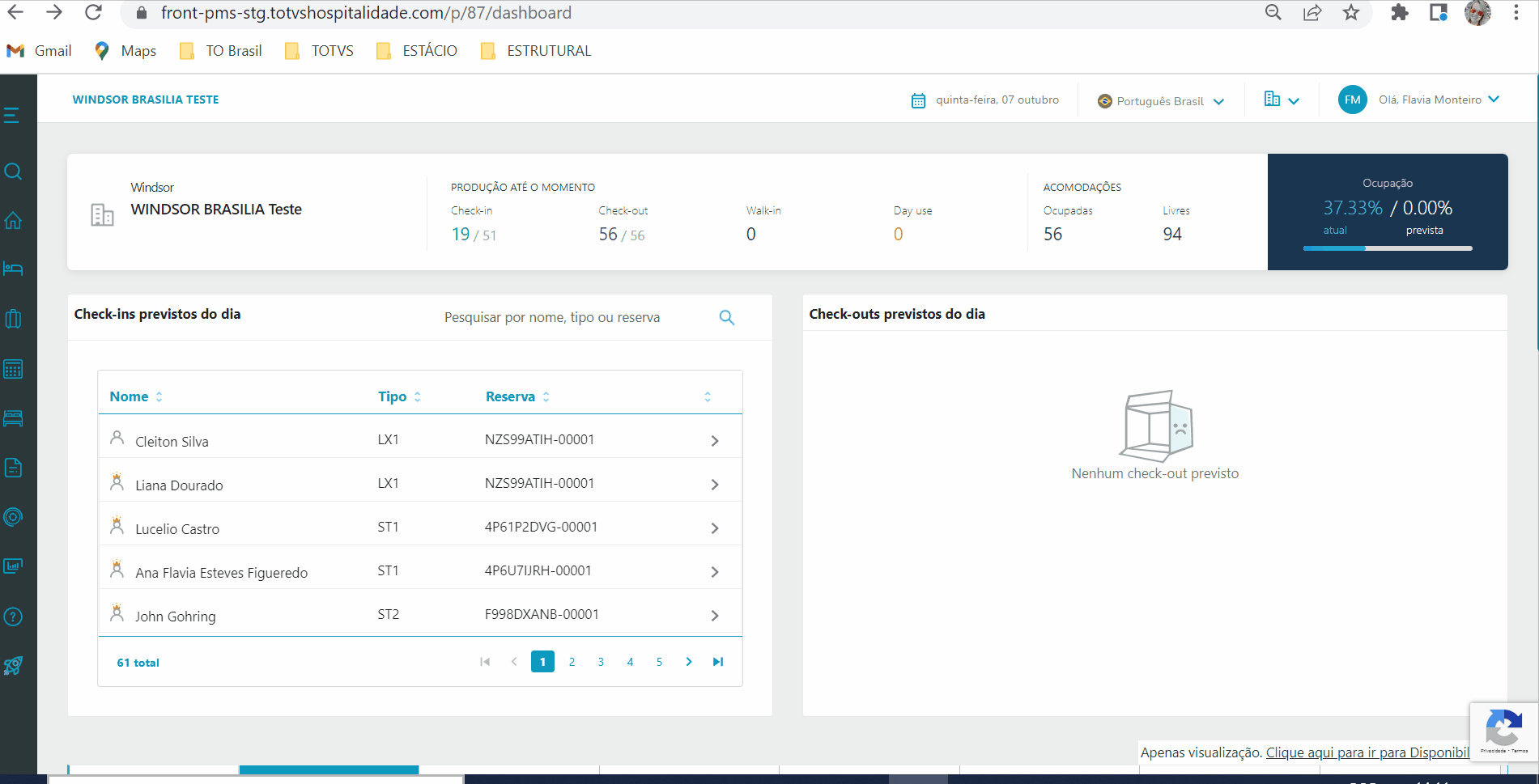Select current page 1 in pagination

coord(542,662)
